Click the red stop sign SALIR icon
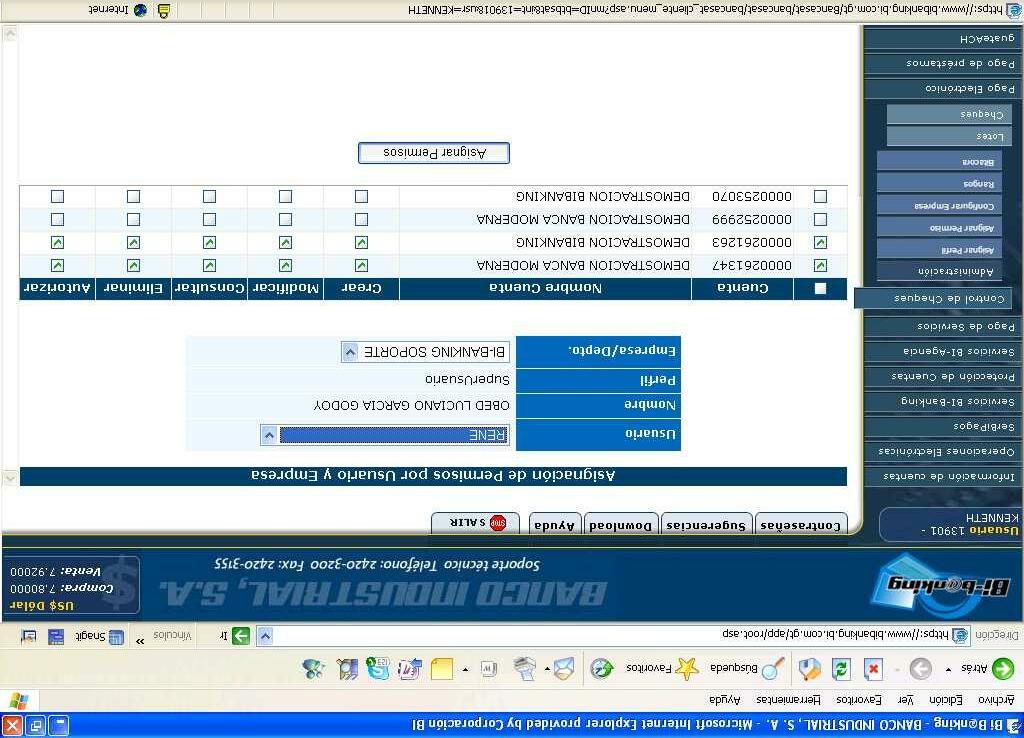The image size is (1024, 738). tap(498, 522)
